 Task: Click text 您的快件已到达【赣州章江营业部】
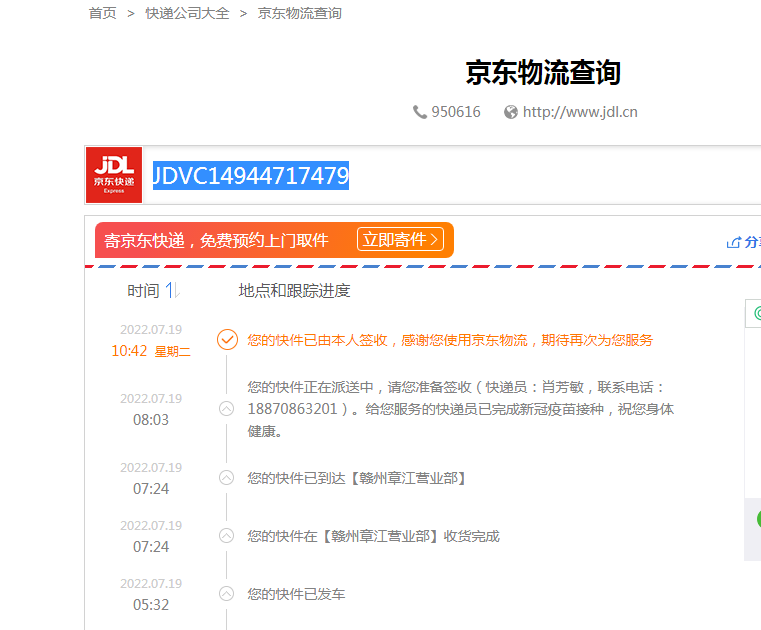[357, 479]
